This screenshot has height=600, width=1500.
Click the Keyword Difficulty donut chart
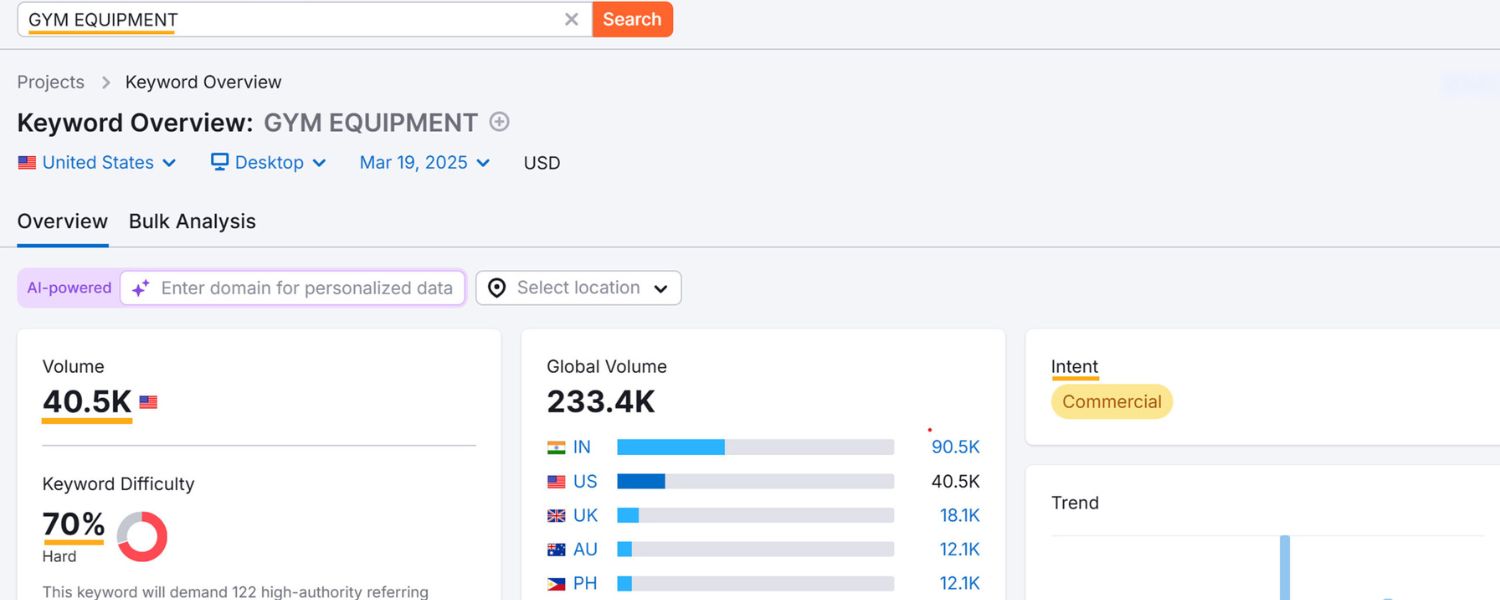coord(141,536)
